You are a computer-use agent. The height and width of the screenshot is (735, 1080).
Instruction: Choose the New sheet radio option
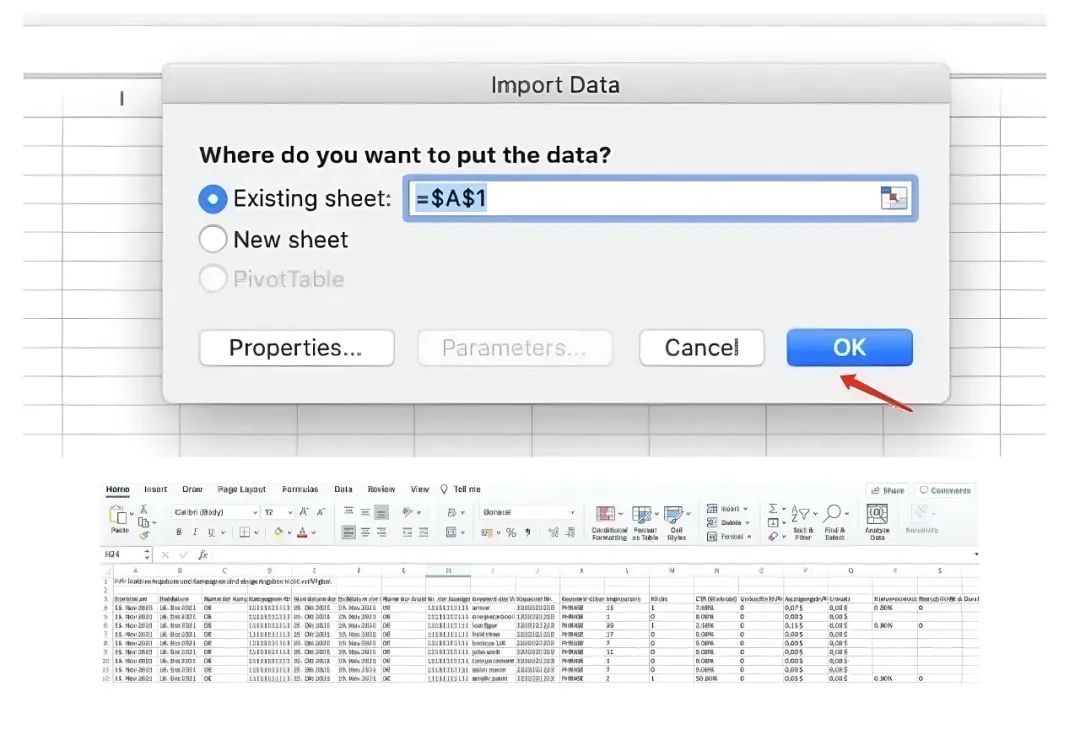(213, 240)
